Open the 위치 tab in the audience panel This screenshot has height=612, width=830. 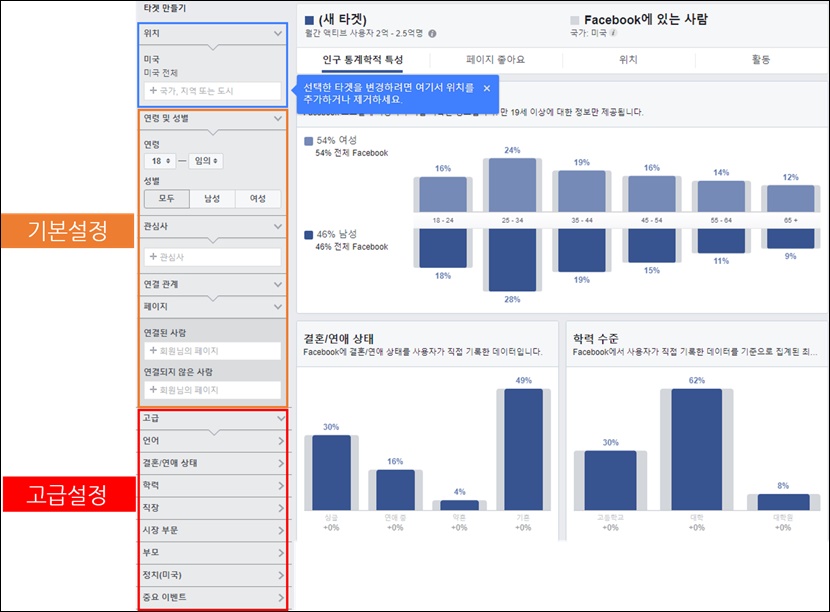coord(628,60)
